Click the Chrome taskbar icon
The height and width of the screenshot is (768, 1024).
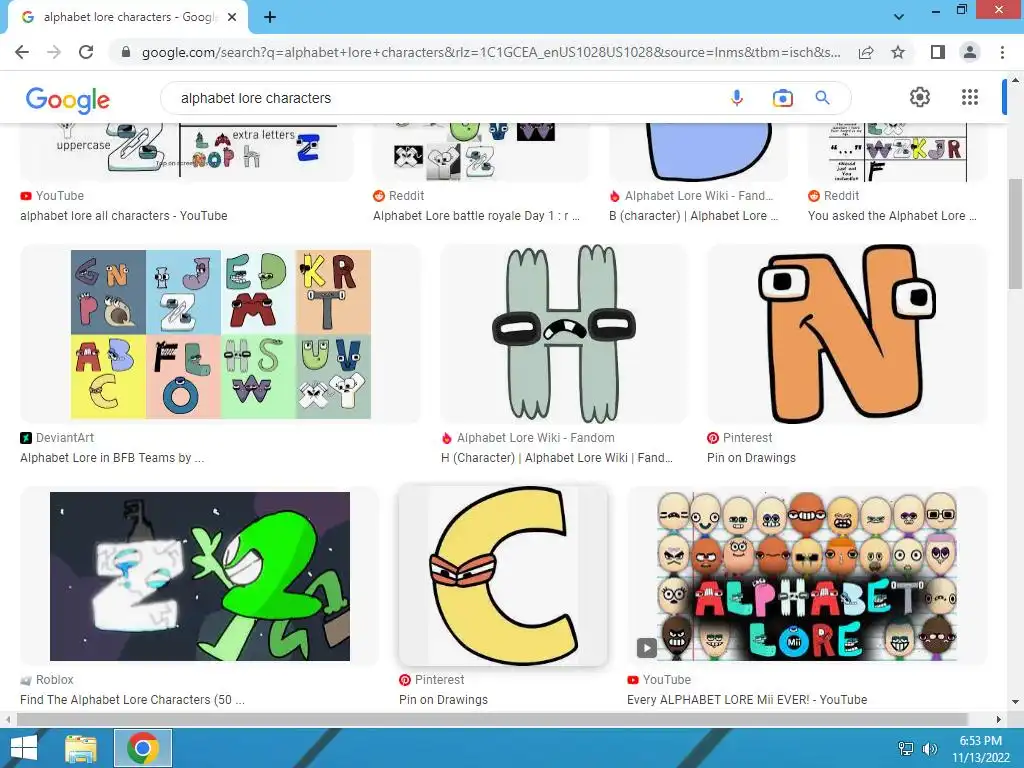point(143,748)
